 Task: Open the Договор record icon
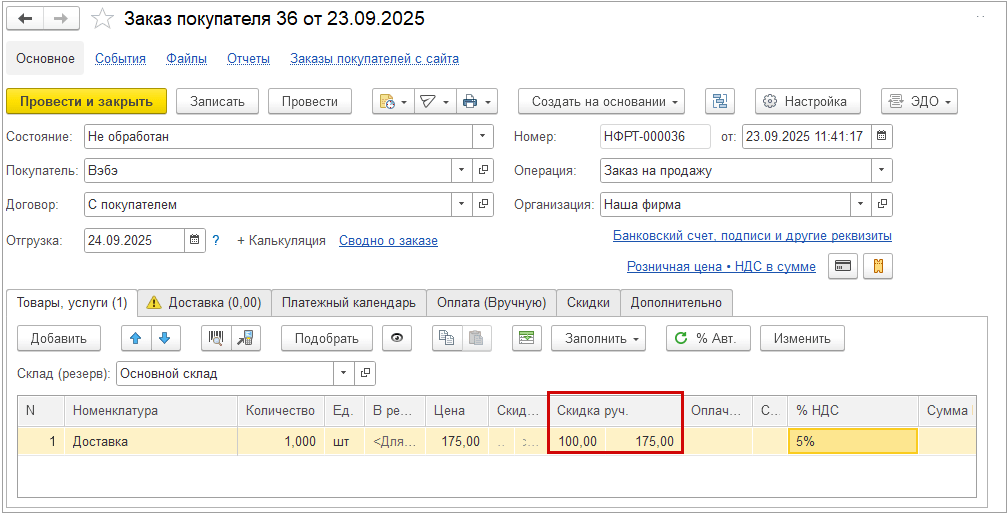[483, 205]
